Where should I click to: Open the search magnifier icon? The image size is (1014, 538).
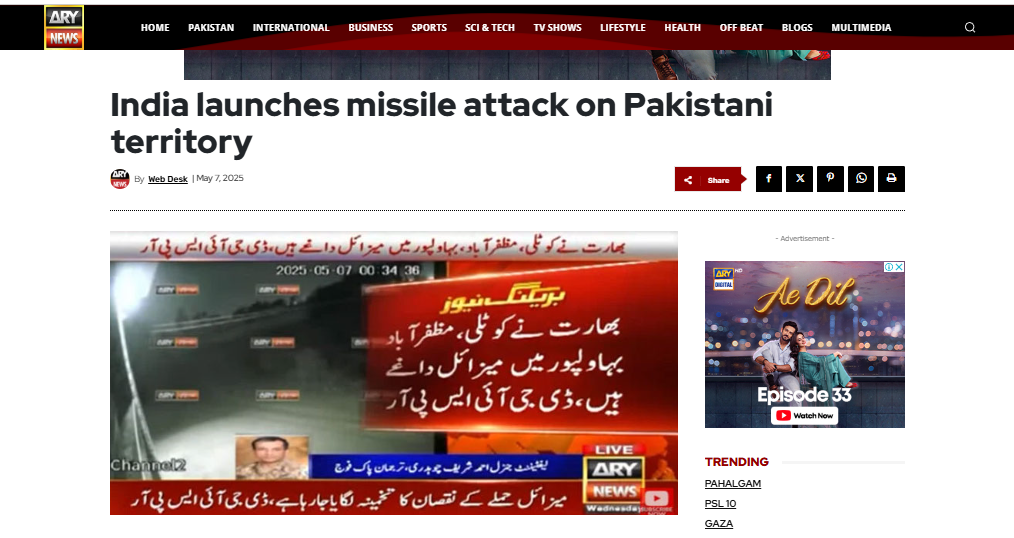(969, 27)
